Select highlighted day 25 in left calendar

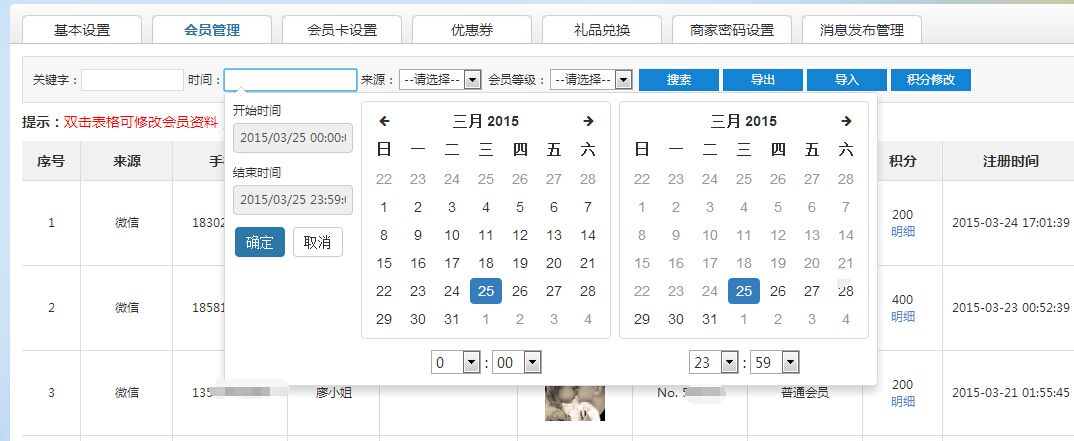coord(486,291)
